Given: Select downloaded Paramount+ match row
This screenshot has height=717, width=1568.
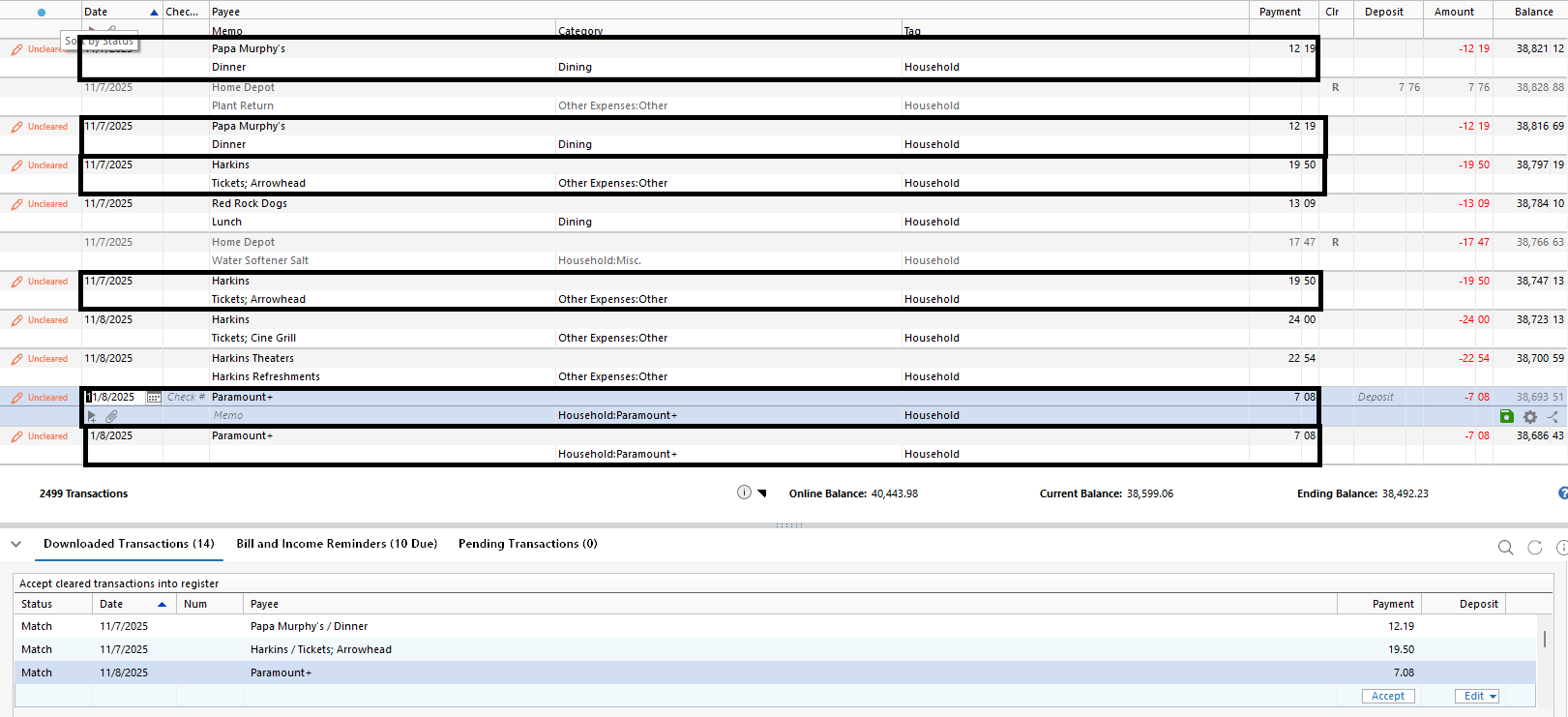Looking at the screenshot, I should (775, 672).
